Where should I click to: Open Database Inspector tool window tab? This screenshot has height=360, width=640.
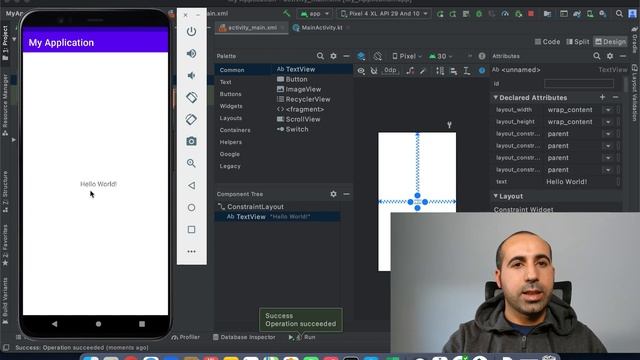244,337
